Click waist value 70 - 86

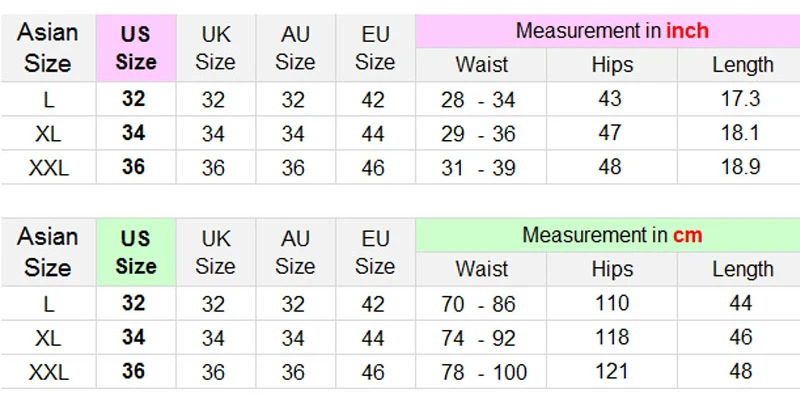[x=479, y=304]
